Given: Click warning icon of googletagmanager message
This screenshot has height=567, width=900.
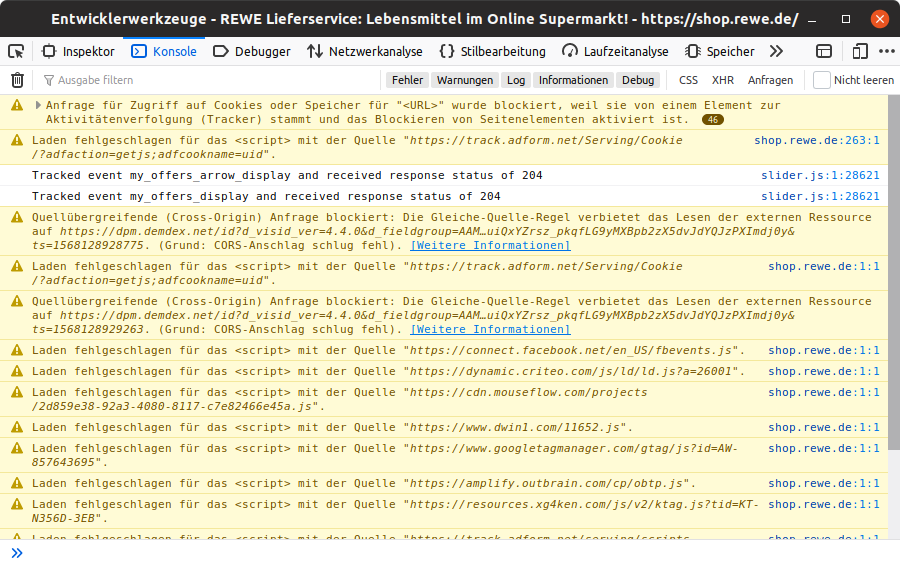Looking at the screenshot, I should [17, 448].
